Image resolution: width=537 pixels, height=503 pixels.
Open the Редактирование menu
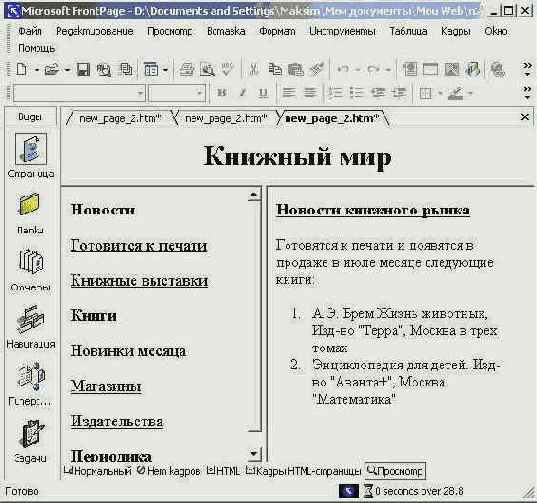point(95,31)
